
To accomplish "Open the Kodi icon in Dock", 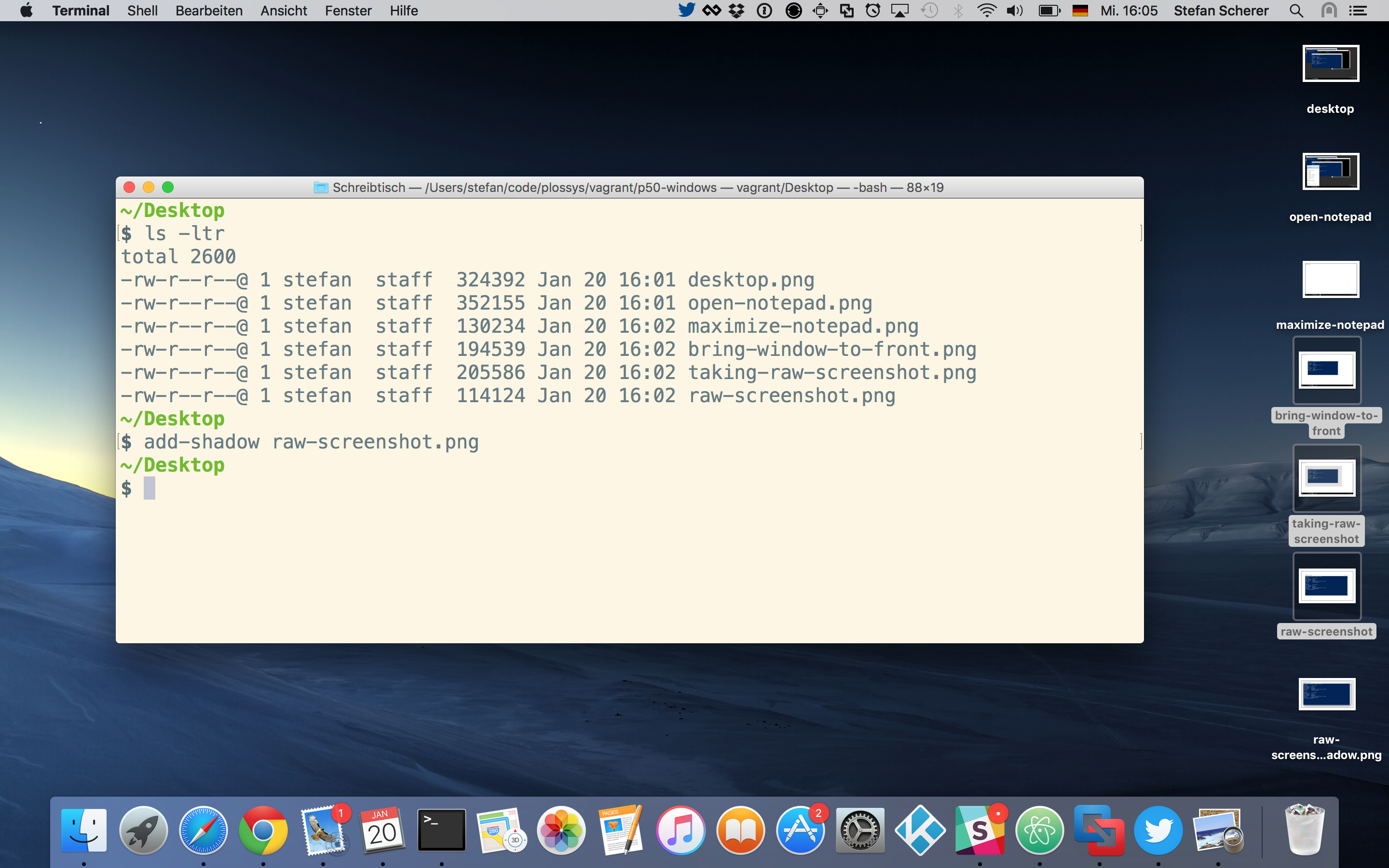I will 920,830.
